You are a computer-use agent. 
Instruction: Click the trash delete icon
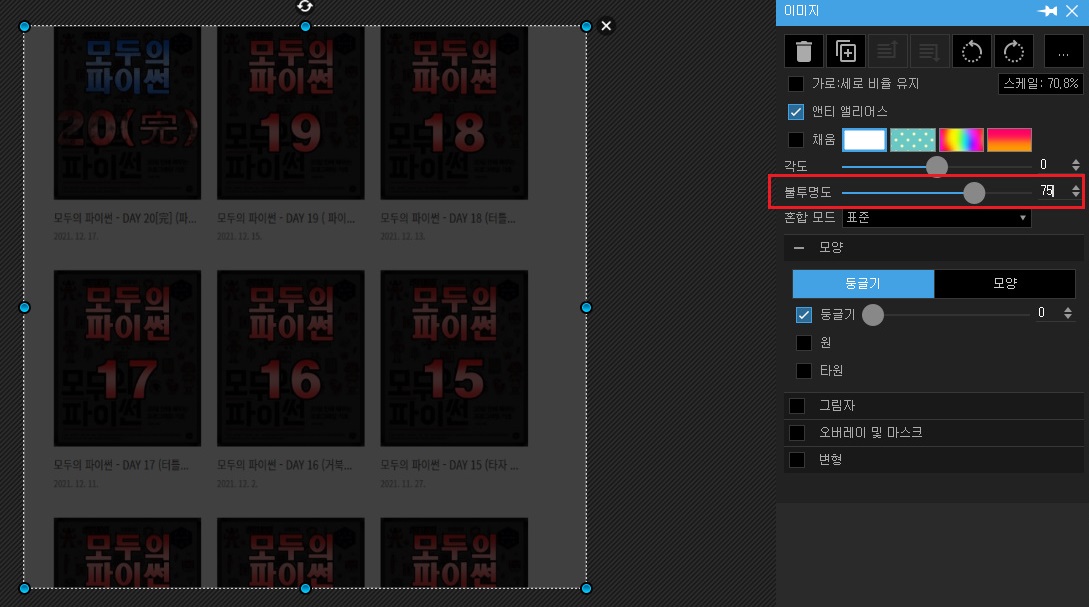804,51
